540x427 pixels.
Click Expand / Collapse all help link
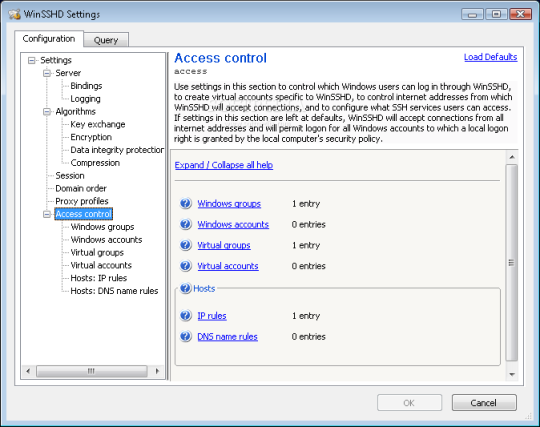224,165
